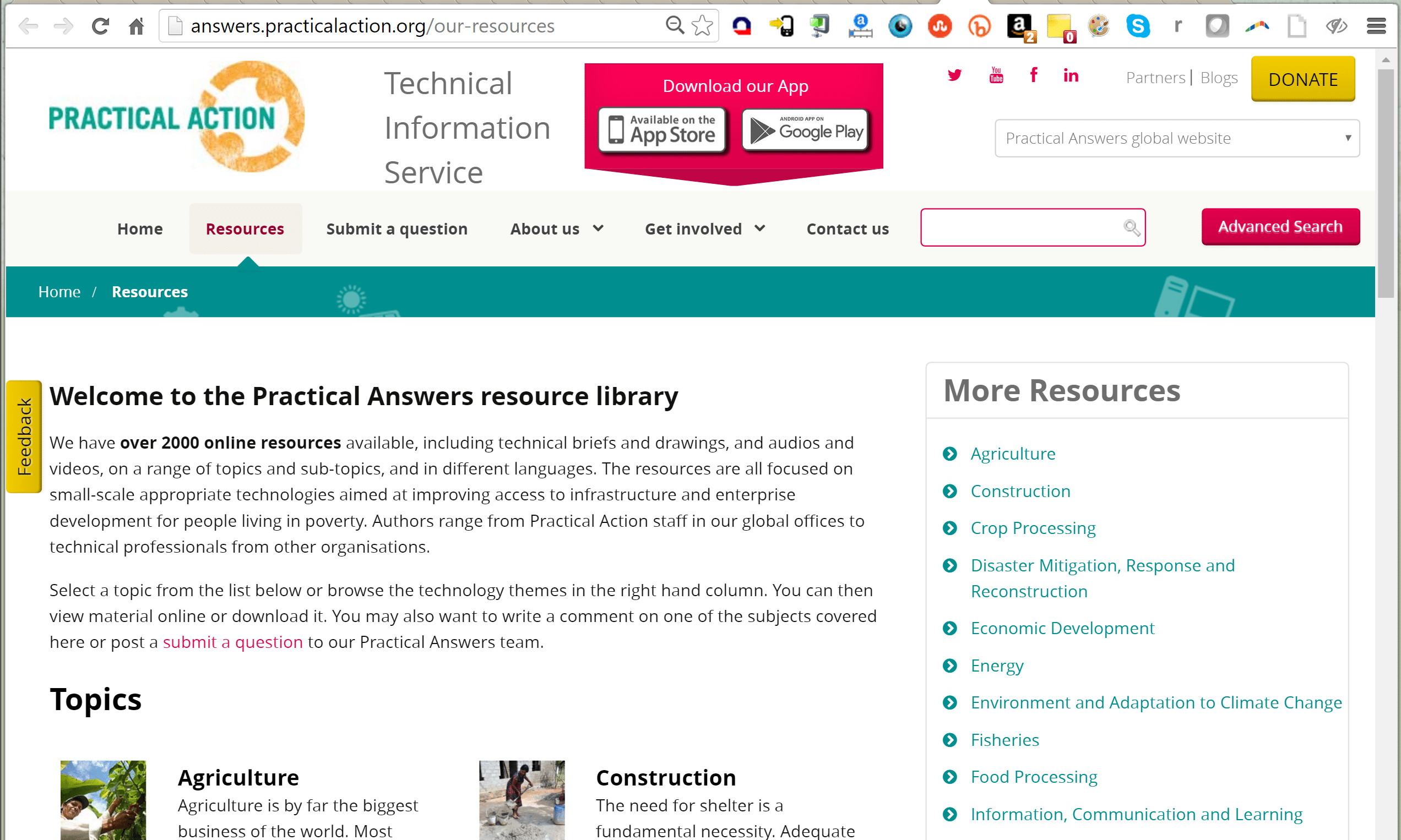Click the Construction topic thumbnail
The width and height of the screenshot is (1401, 840).
pos(522,800)
